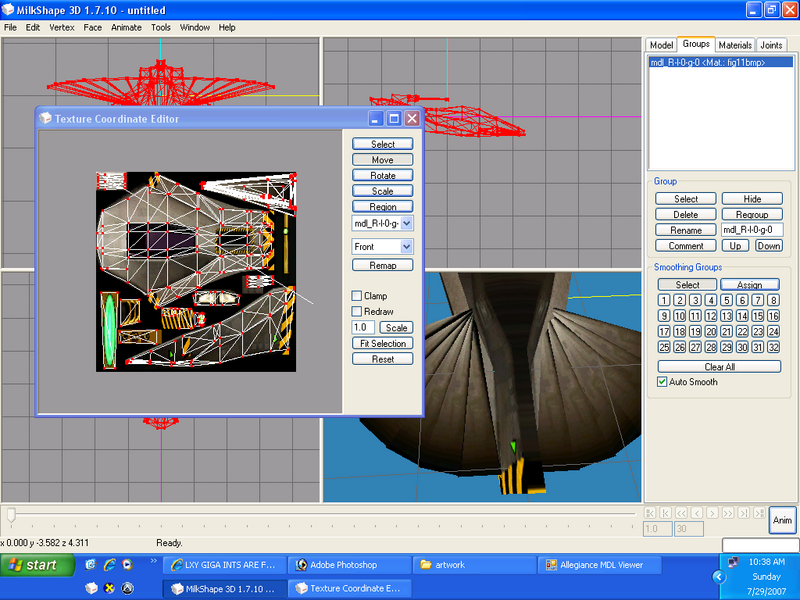This screenshot has height=600, width=800.
Task: Enable the Redraw checkbox
Action: point(357,312)
